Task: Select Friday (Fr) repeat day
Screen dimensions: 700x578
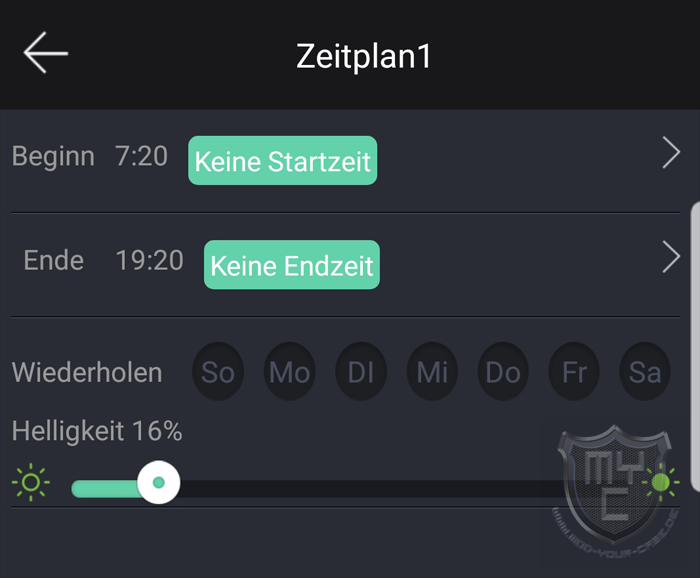Action: [574, 371]
